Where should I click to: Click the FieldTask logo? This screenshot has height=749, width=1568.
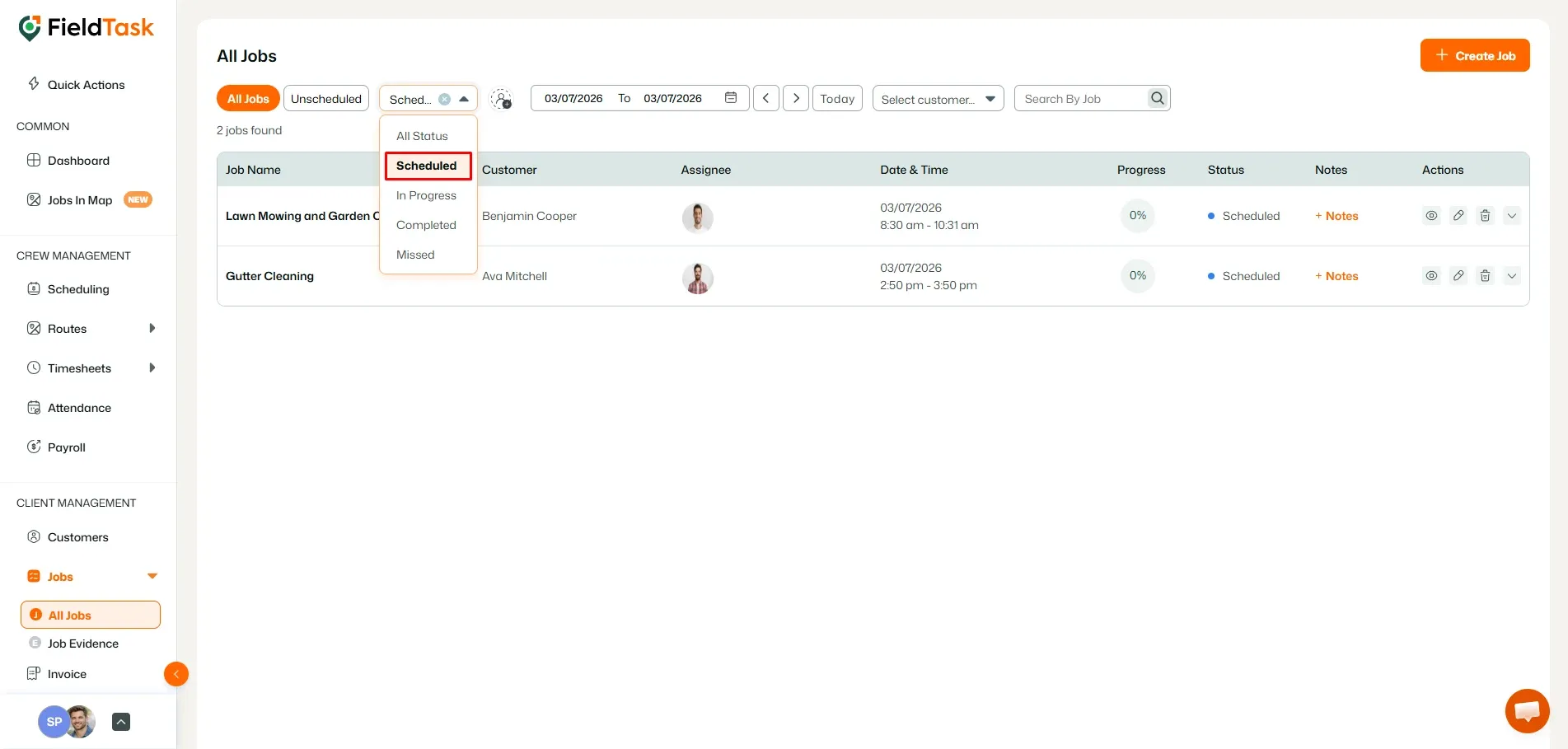pyautogui.click(x=86, y=27)
